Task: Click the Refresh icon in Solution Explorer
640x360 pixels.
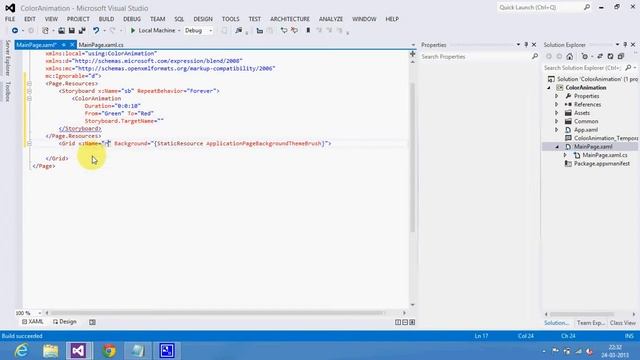Action: pos(610,56)
